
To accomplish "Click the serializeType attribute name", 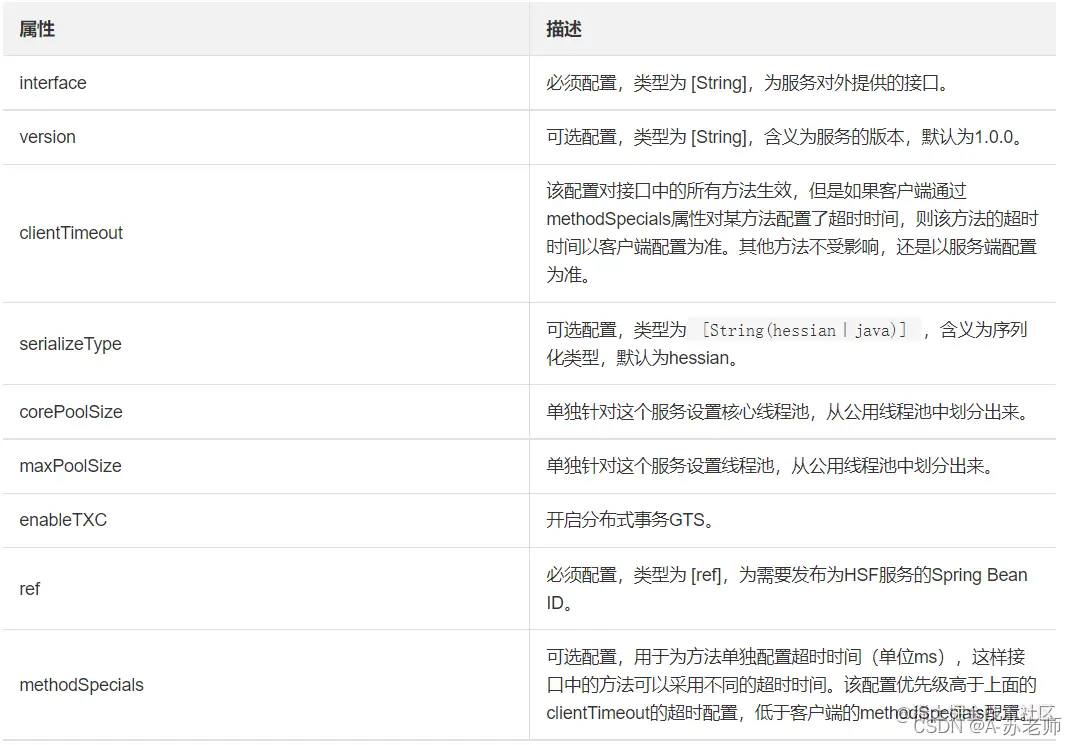I will tap(70, 343).
